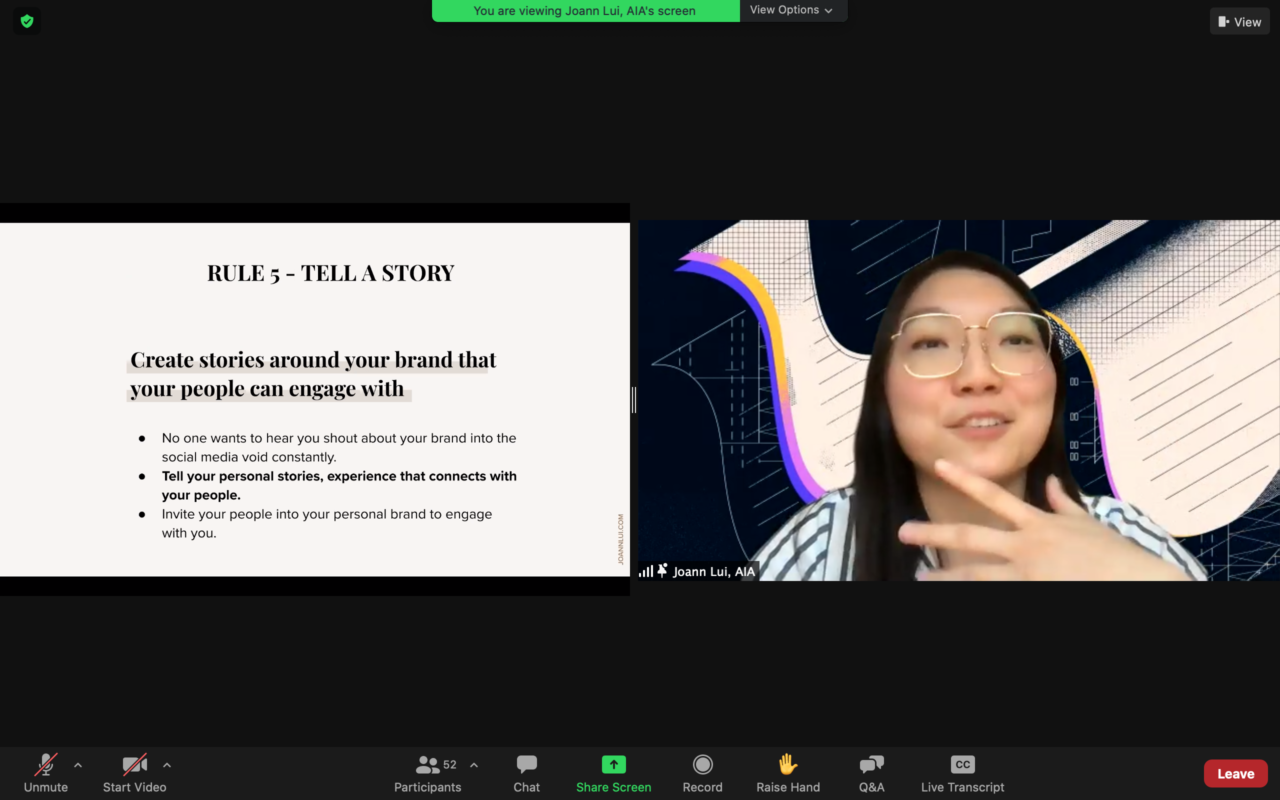Viewport: 1280px width, 800px height.
Task: Open the View Options menu
Action: 792,10
